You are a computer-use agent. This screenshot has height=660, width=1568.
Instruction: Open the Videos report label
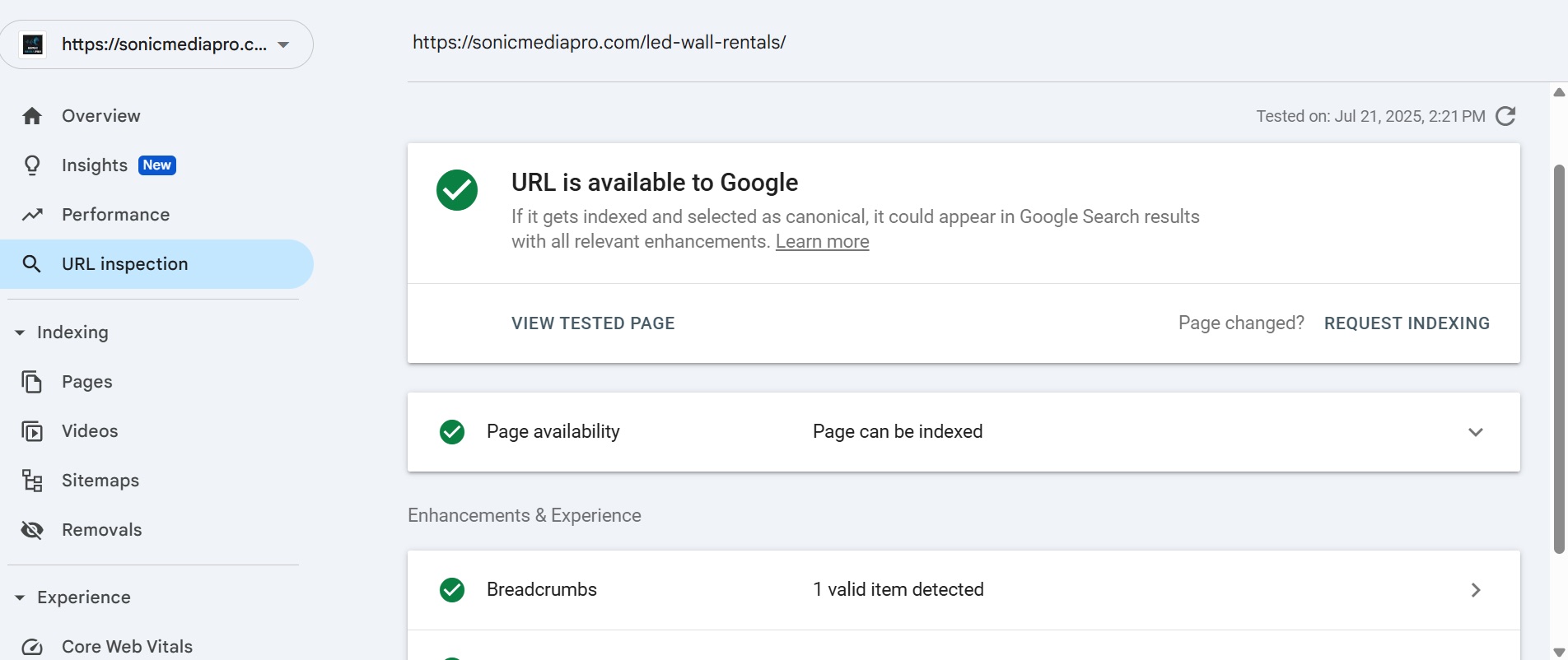[x=90, y=431]
